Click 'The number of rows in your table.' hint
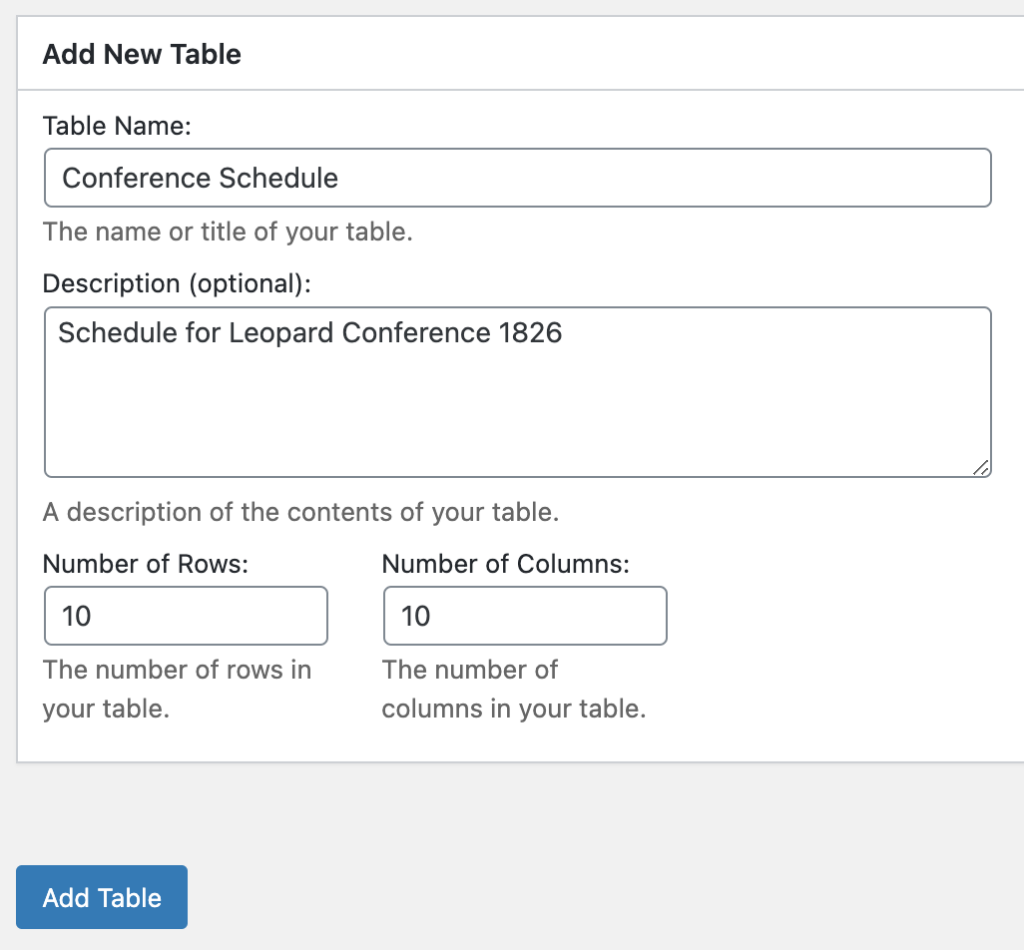The width and height of the screenshot is (1024, 950). pos(177,689)
